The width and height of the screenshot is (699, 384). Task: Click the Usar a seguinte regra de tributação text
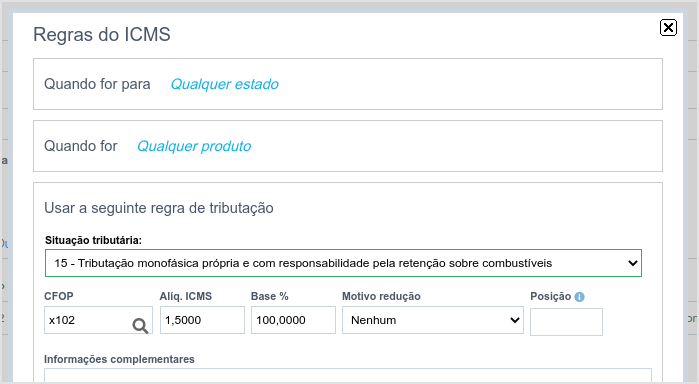(159, 208)
